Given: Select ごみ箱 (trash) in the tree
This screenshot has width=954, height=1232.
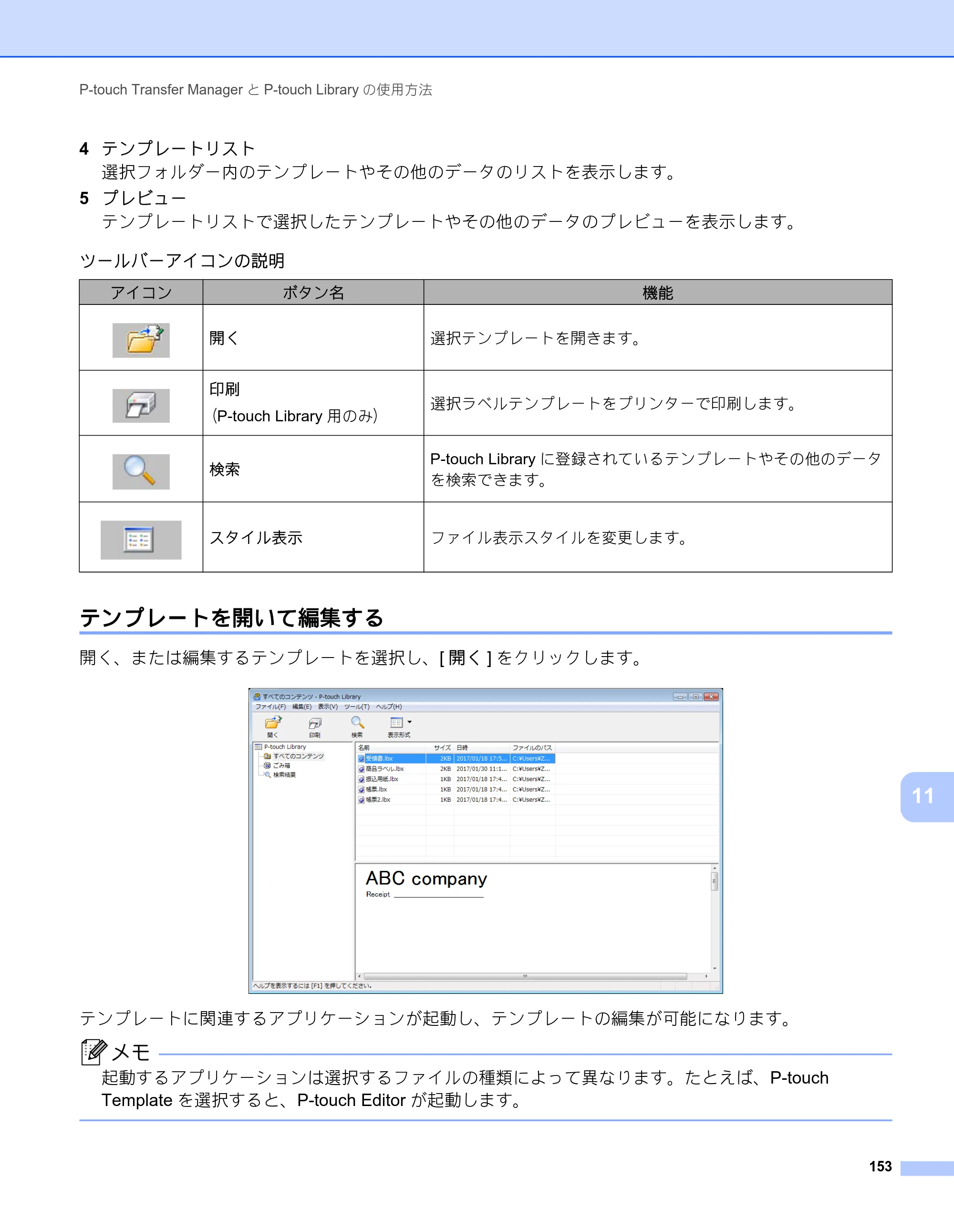Looking at the screenshot, I should (277, 765).
